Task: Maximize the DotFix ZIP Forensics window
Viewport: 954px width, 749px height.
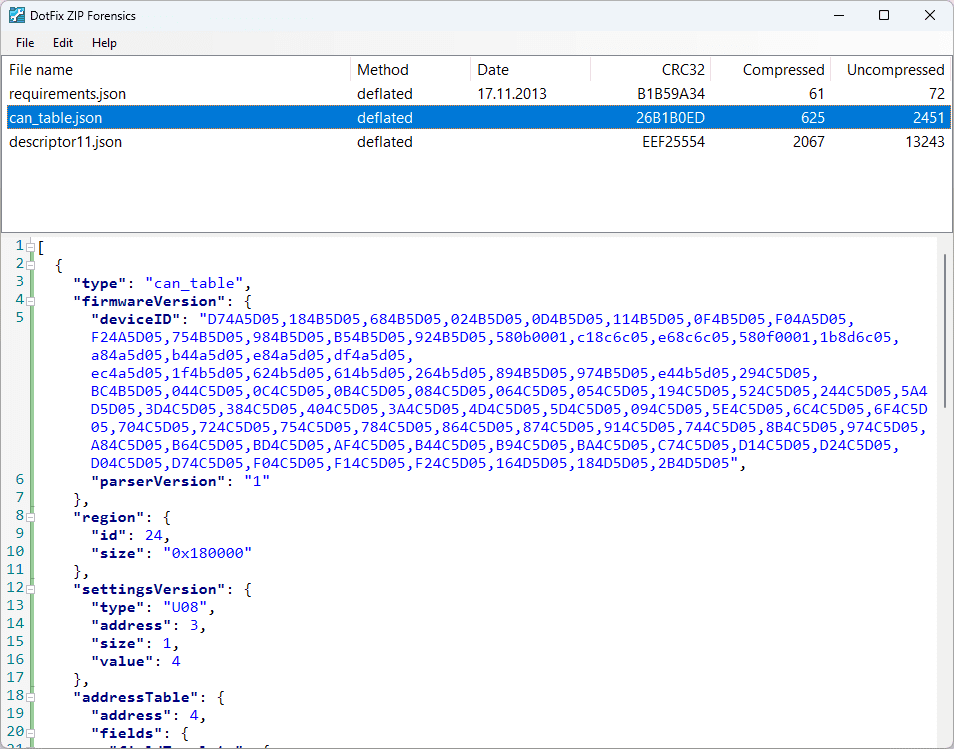Action: (884, 15)
